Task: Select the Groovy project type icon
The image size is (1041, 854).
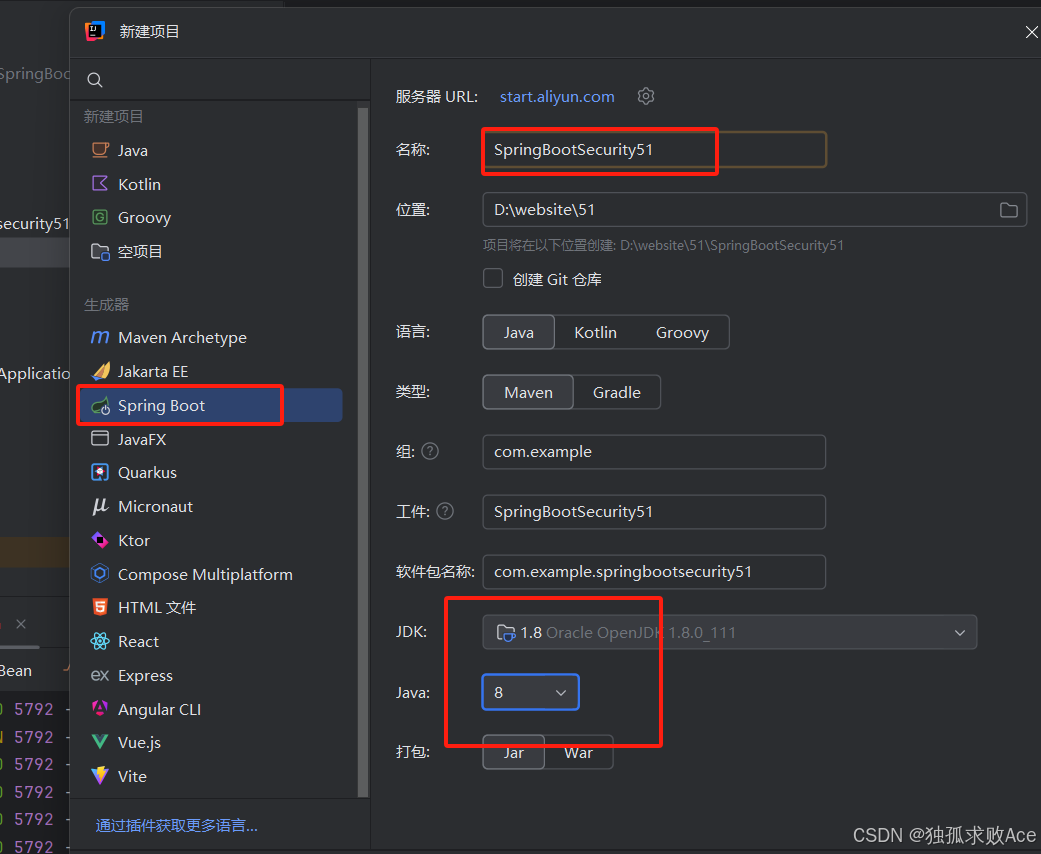Action: tap(100, 217)
